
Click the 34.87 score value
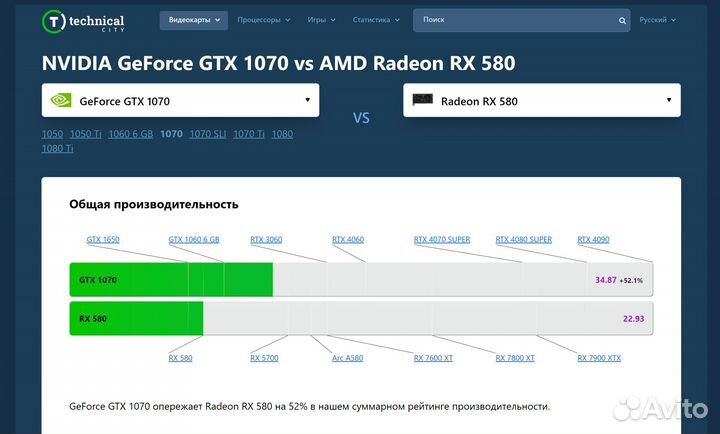[x=606, y=280]
